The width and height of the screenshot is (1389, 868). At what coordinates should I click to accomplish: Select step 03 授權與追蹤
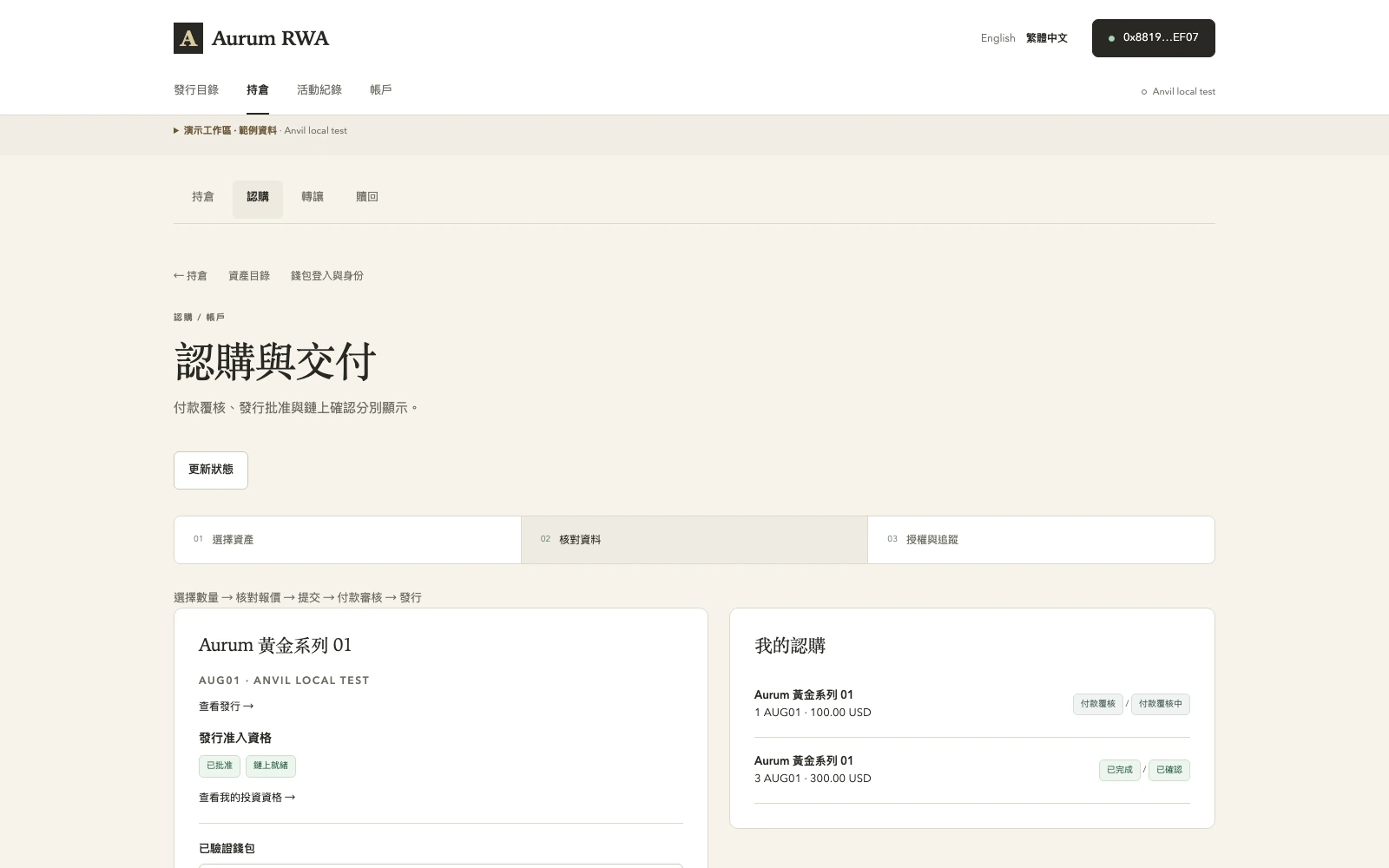(x=1041, y=540)
